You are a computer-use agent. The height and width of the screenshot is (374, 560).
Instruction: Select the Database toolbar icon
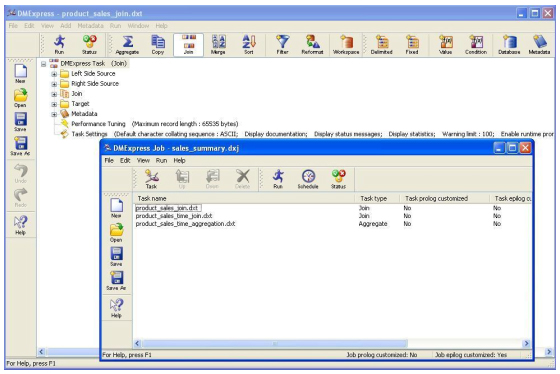[509, 45]
